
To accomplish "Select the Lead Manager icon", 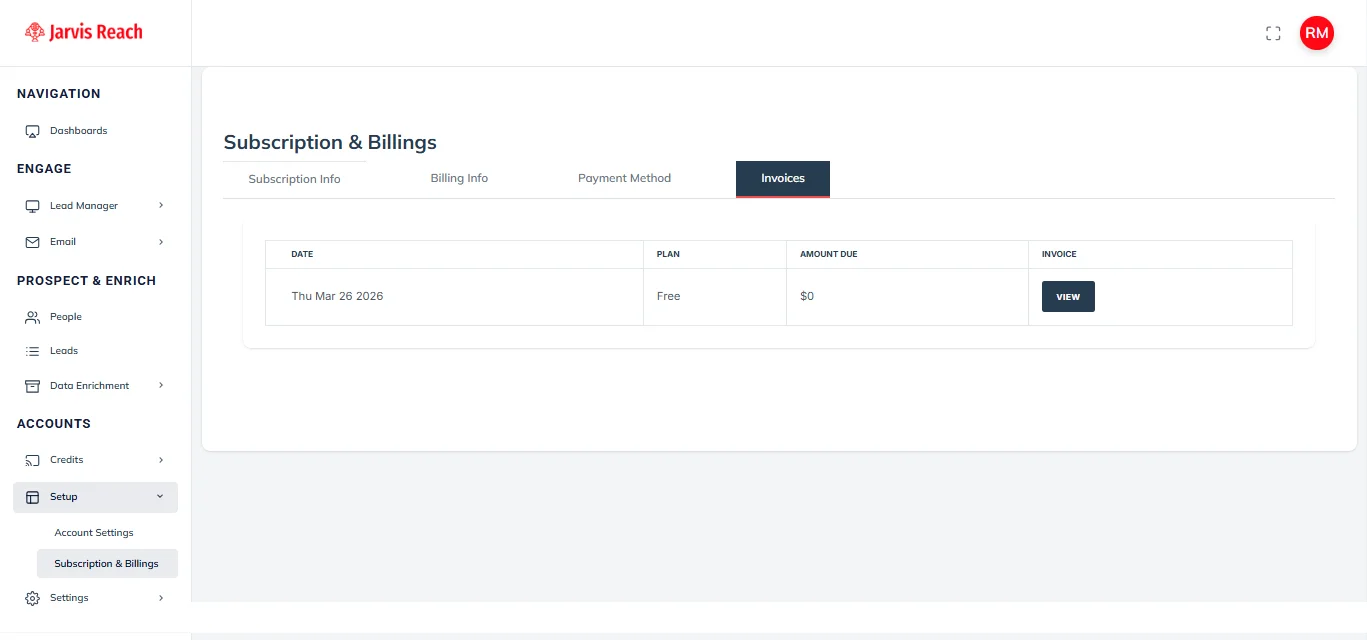I will click(31, 205).
